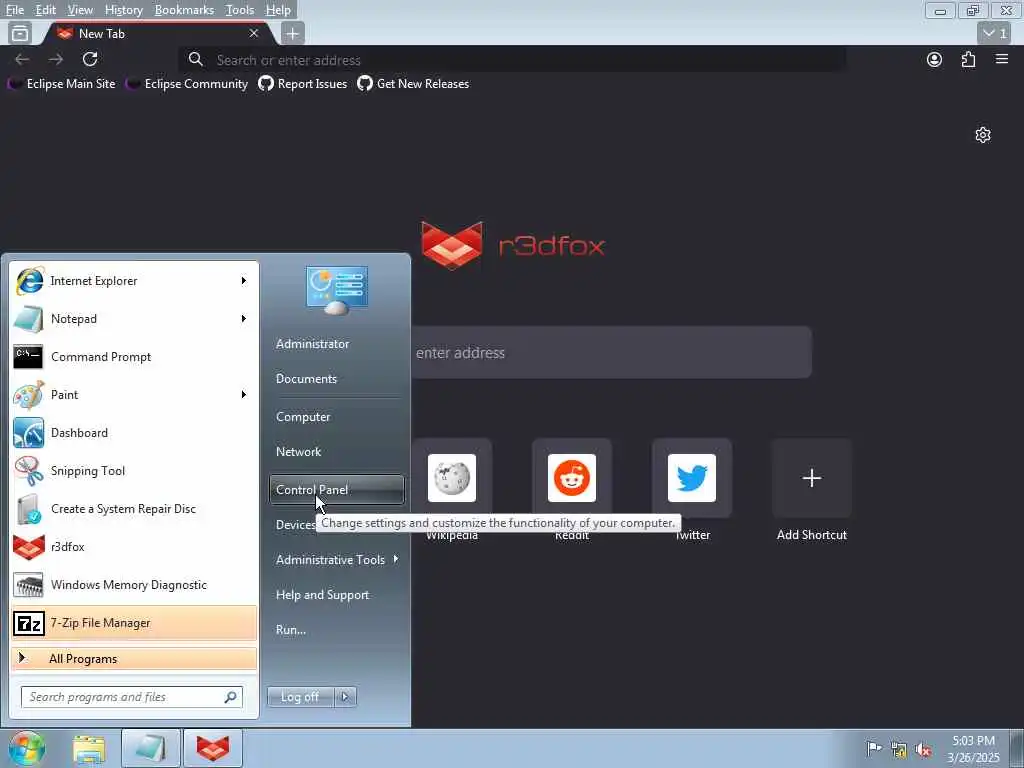The height and width of the screenshot is (768, 1024).
Task: Open File Explorer from the taskbar
Action: point(89,749)
